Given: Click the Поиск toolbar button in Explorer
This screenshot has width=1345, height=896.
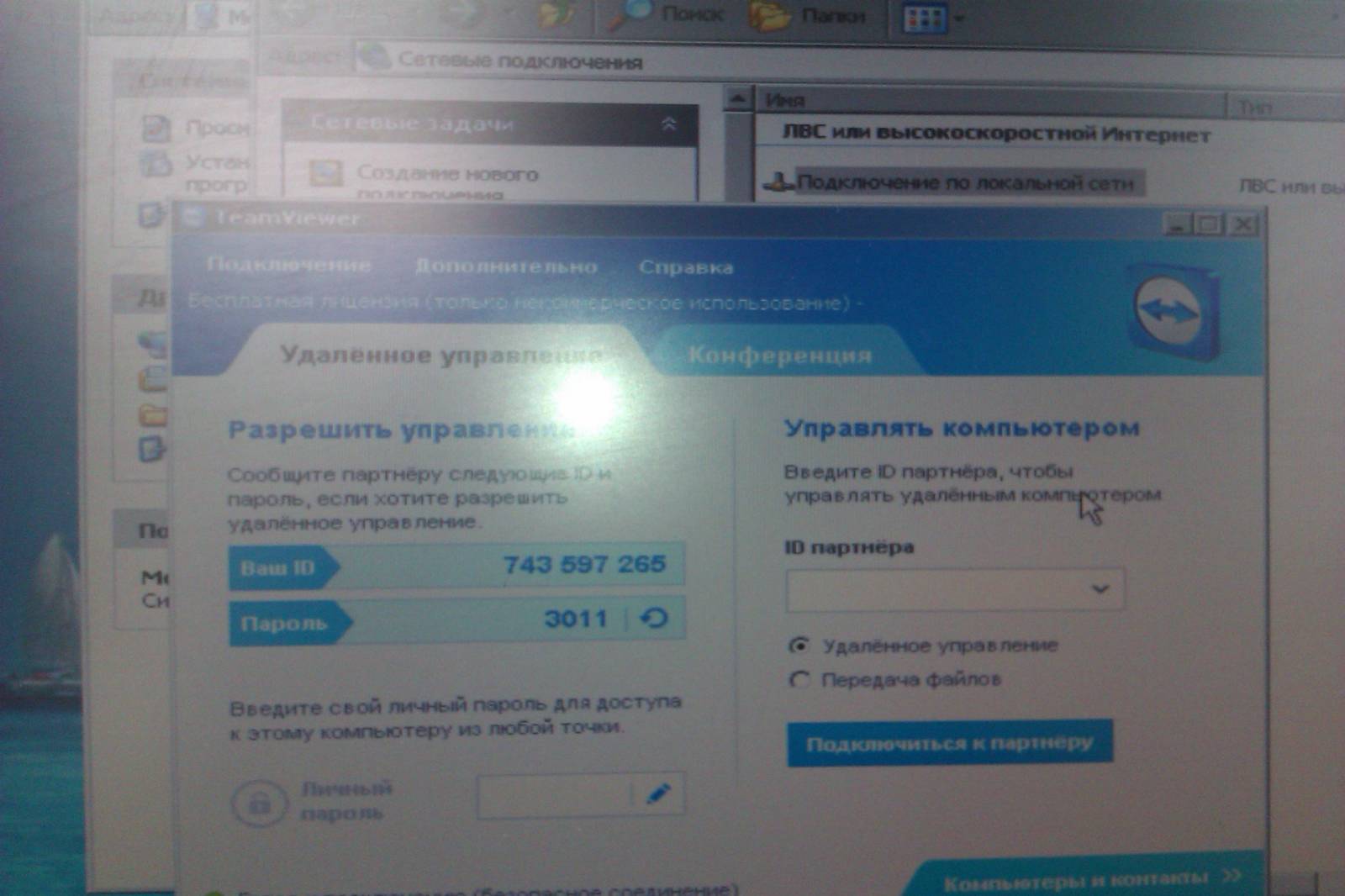Looking at the screenshot, I should tap(666, 15).
